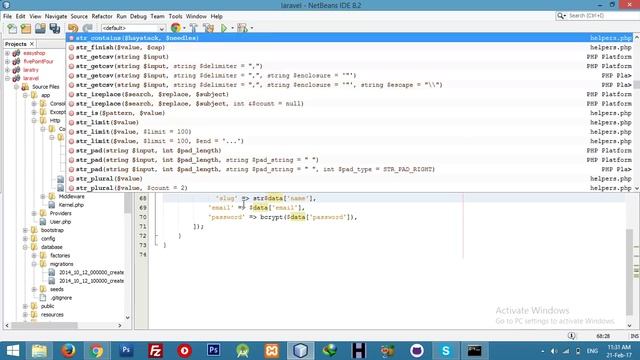This screenshot has width=640, height=360.
Task: Open Firefox from the taskbar
Action: 68,351
